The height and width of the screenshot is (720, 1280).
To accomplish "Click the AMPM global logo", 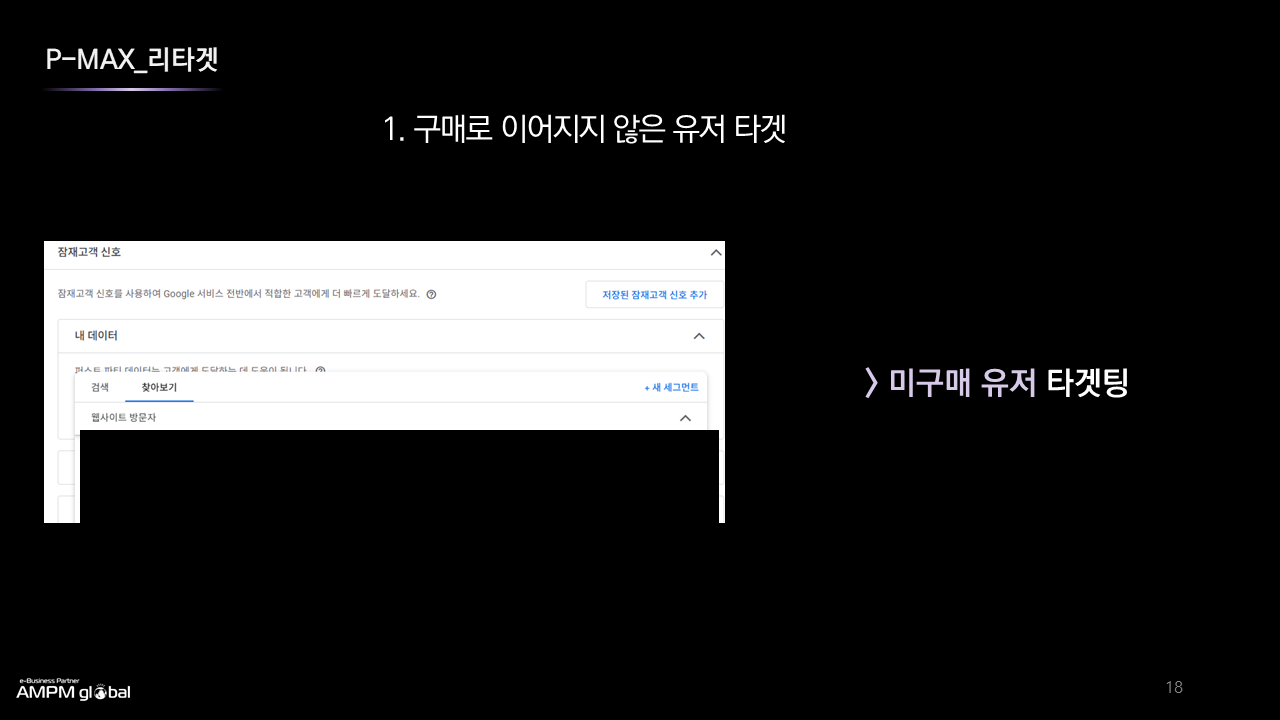I will (73, 690).
